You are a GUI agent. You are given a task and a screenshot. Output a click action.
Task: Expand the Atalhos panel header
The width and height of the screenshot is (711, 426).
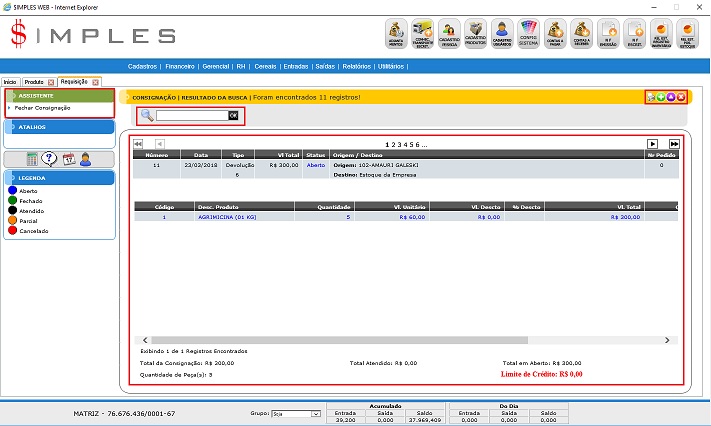60,127
